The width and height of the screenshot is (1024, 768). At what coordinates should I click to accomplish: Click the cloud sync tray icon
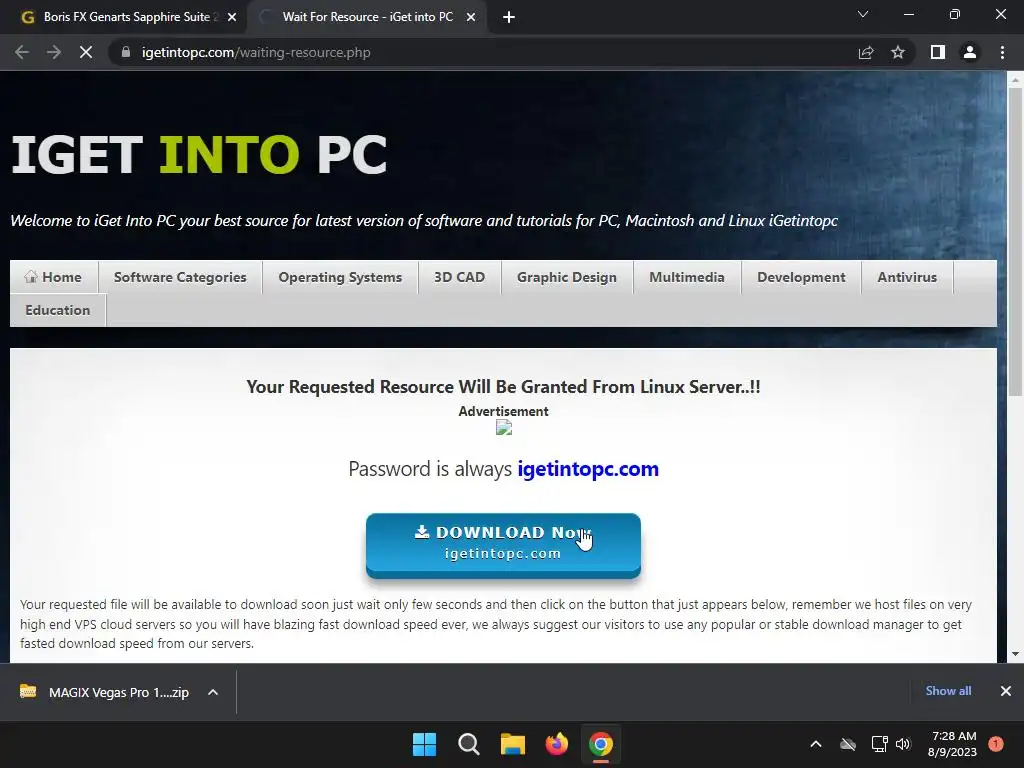tap(848, 744)
